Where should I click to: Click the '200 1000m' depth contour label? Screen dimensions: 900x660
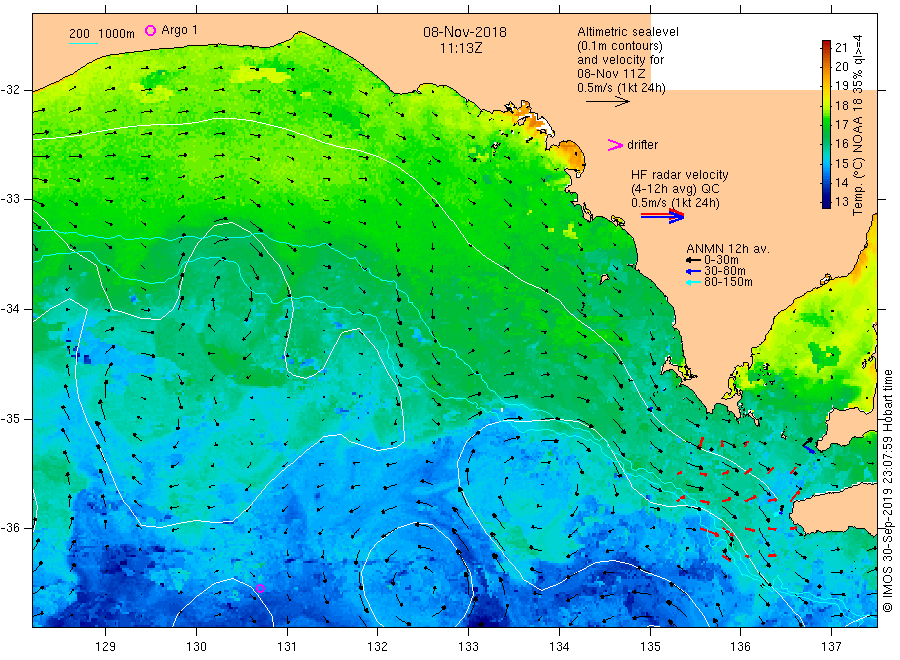pyautogui.click(x=102, y=34)
